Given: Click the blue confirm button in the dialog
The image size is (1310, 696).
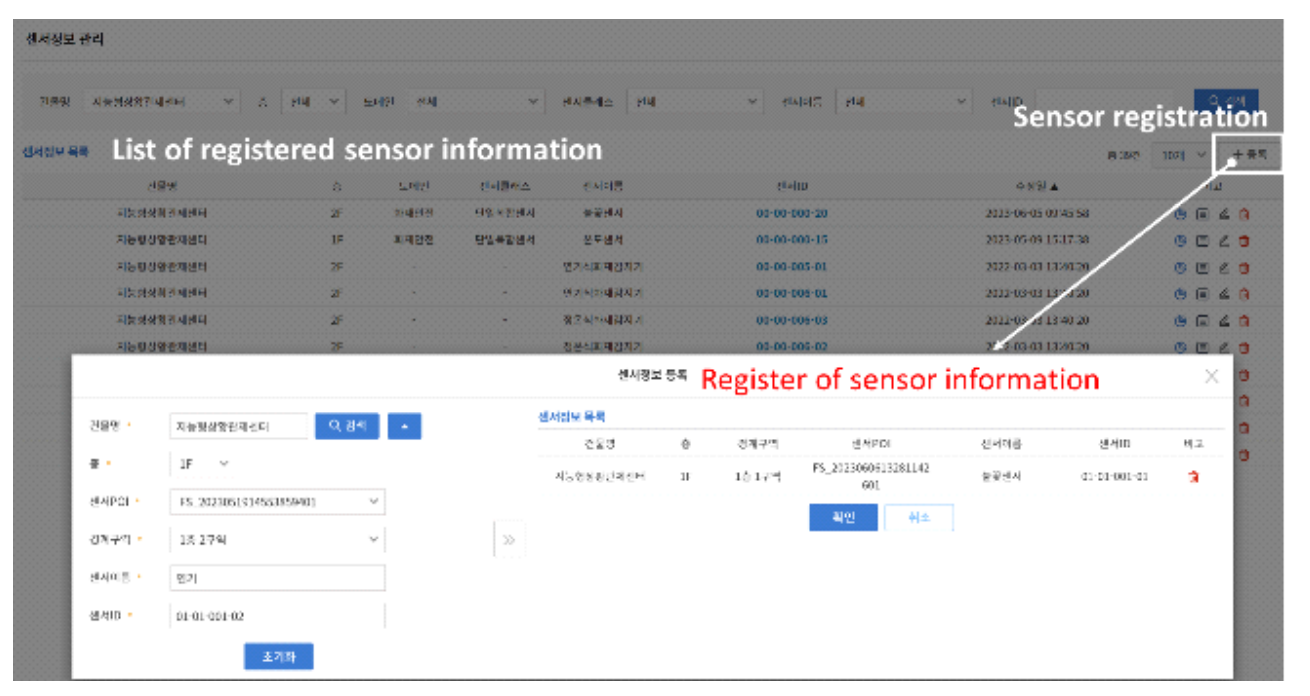Looking at the screenshot, I should point(843,517).
